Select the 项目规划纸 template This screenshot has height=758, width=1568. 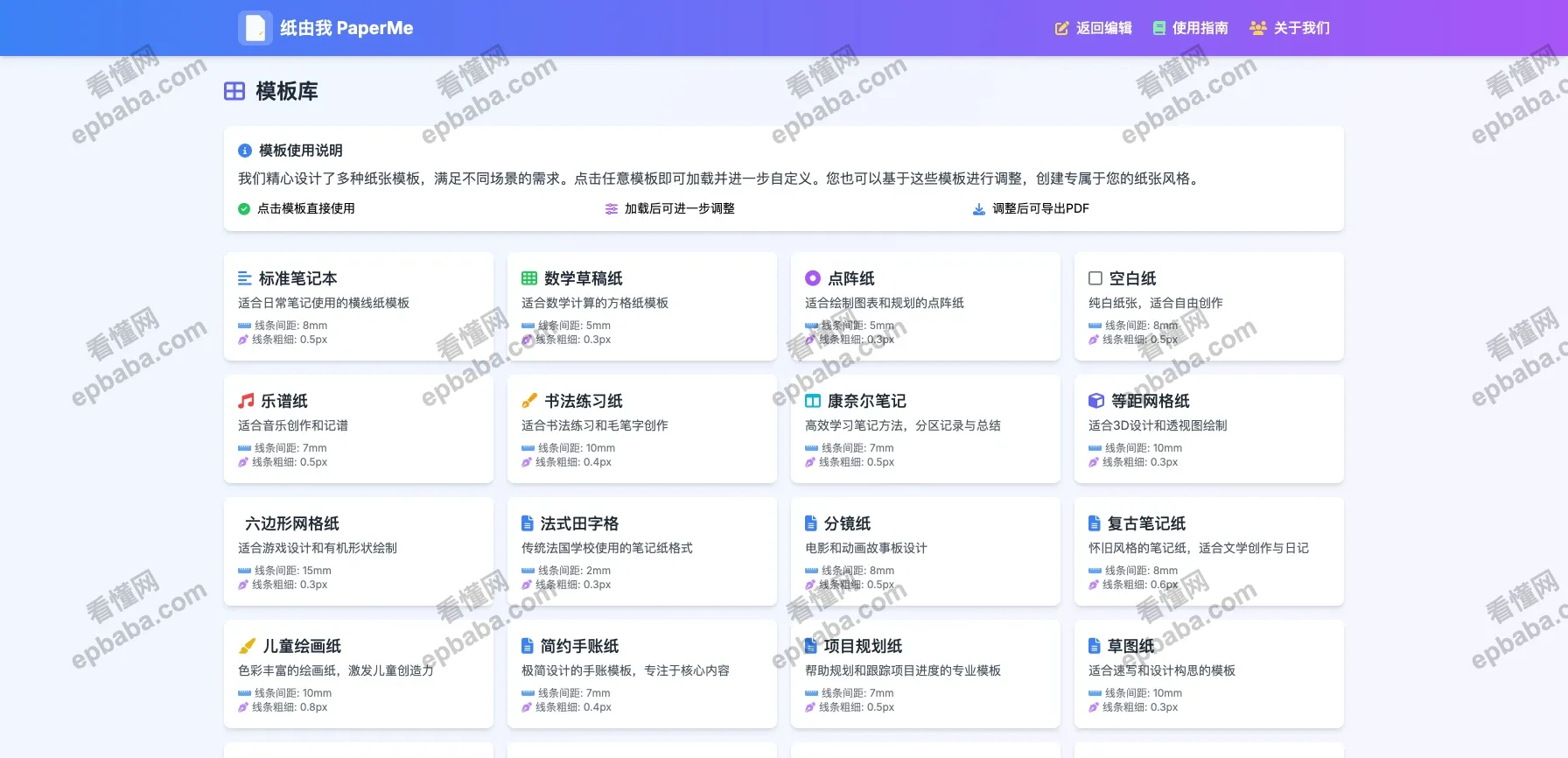tap(926, 674)
